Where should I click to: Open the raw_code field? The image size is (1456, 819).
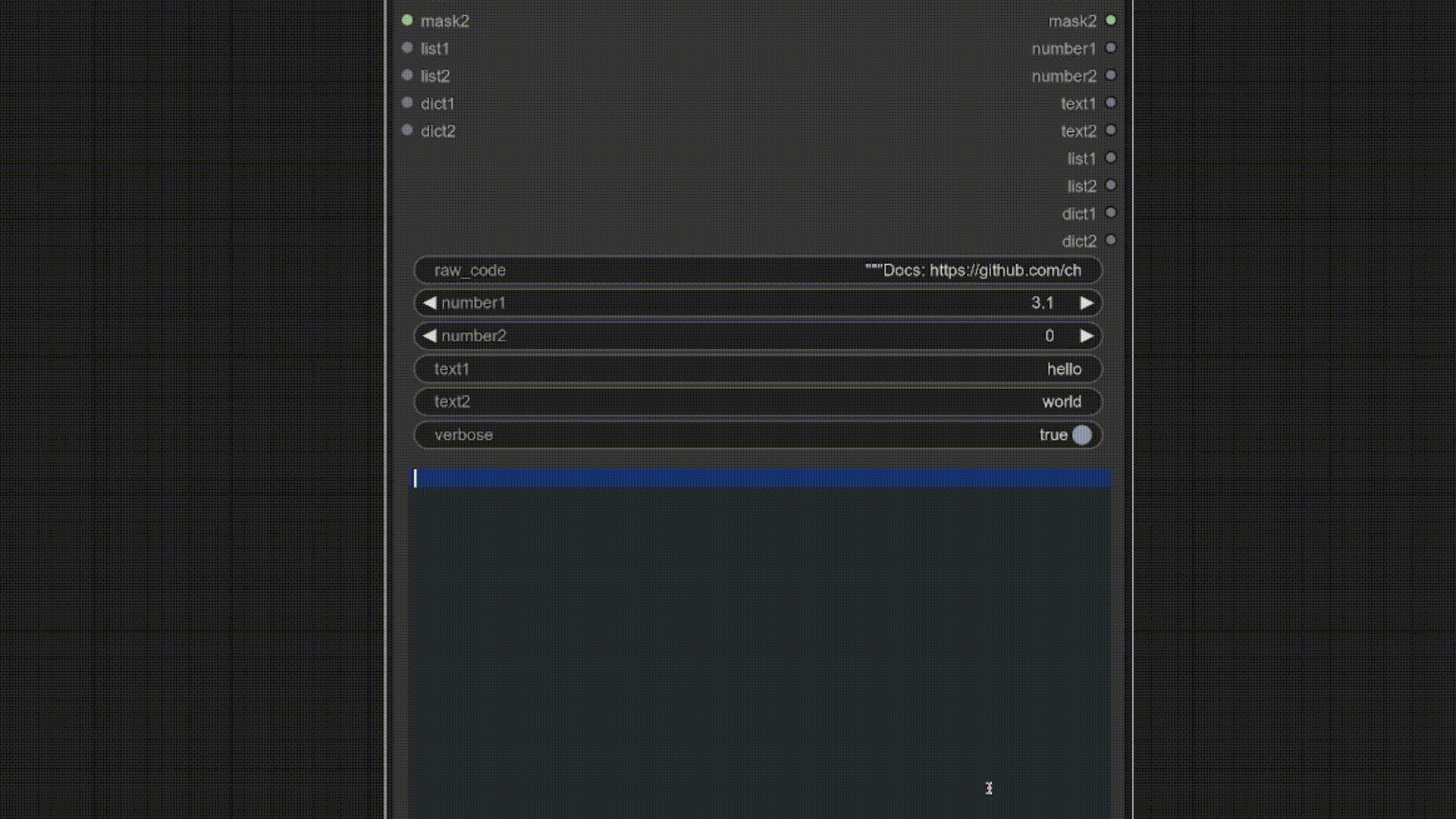click(758, 270)
